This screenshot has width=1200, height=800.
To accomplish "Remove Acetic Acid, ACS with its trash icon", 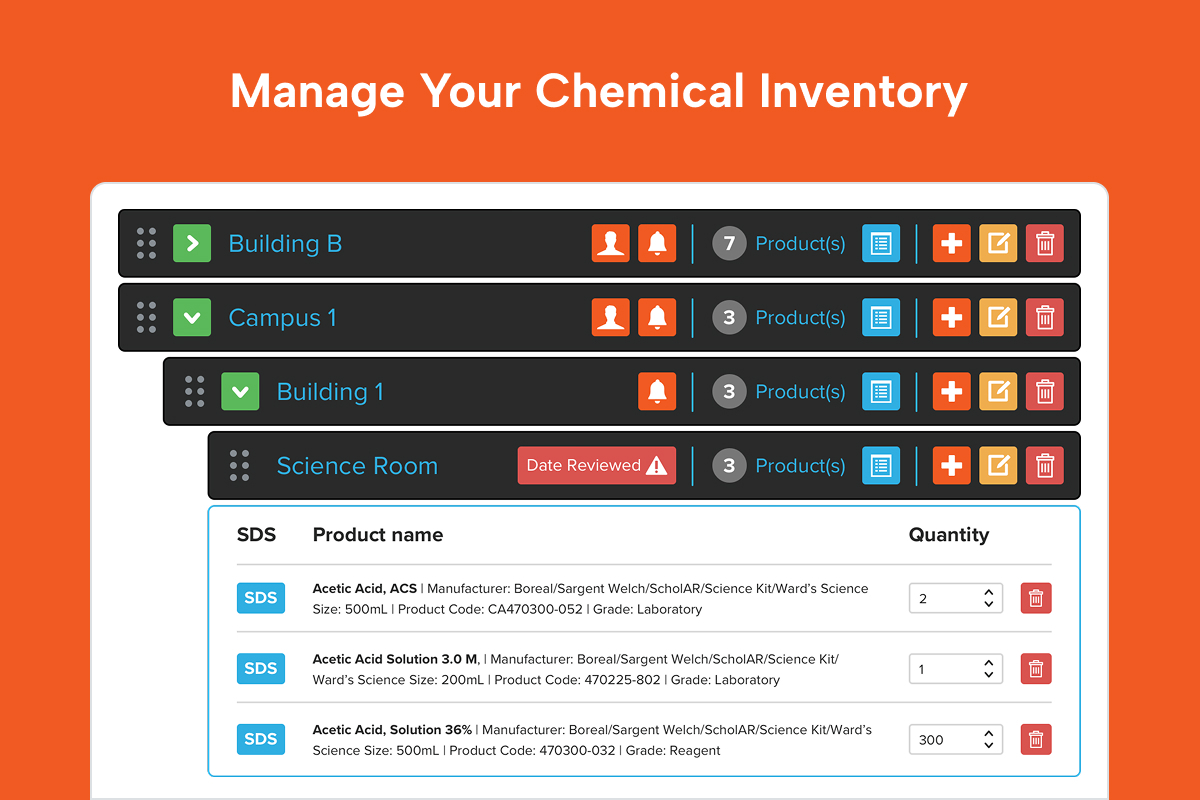I will (1036, 598).
